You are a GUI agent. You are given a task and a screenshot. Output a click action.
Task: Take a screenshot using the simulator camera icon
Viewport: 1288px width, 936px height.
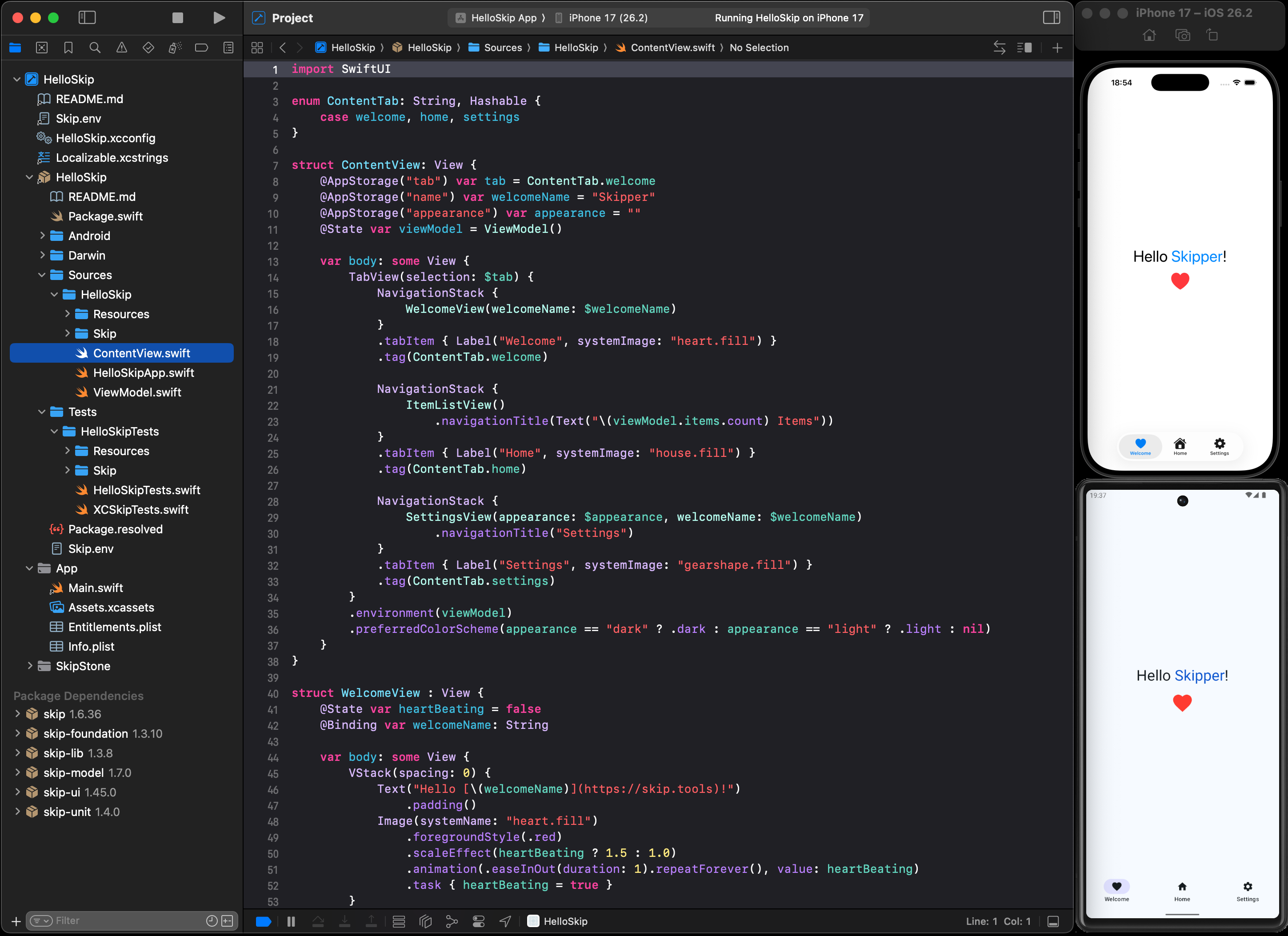[1184, 35]
